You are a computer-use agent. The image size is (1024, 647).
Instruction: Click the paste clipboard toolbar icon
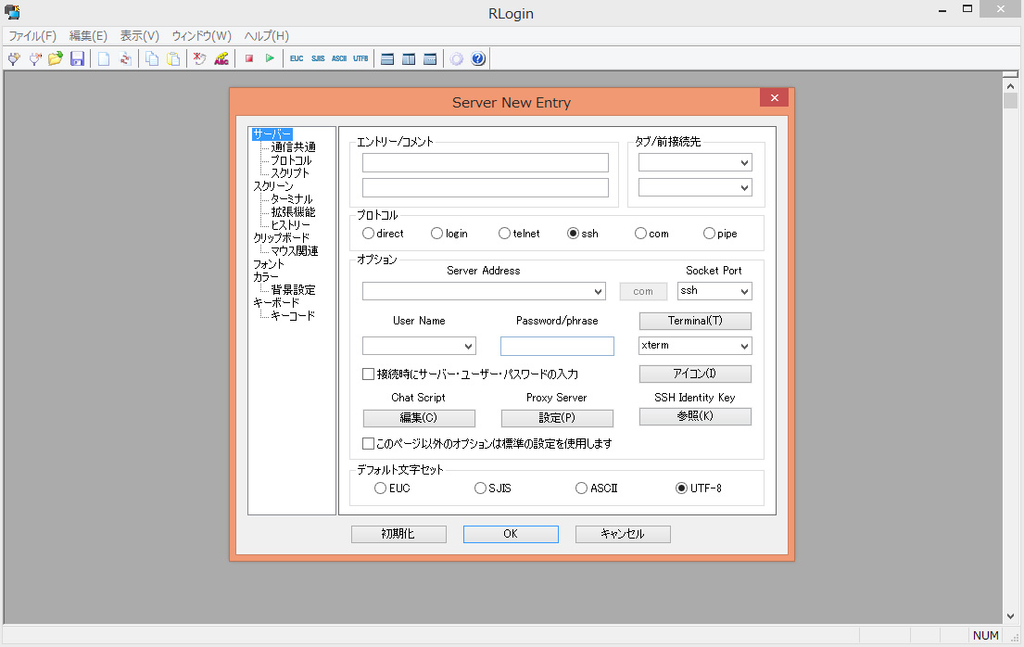[173, 59]
